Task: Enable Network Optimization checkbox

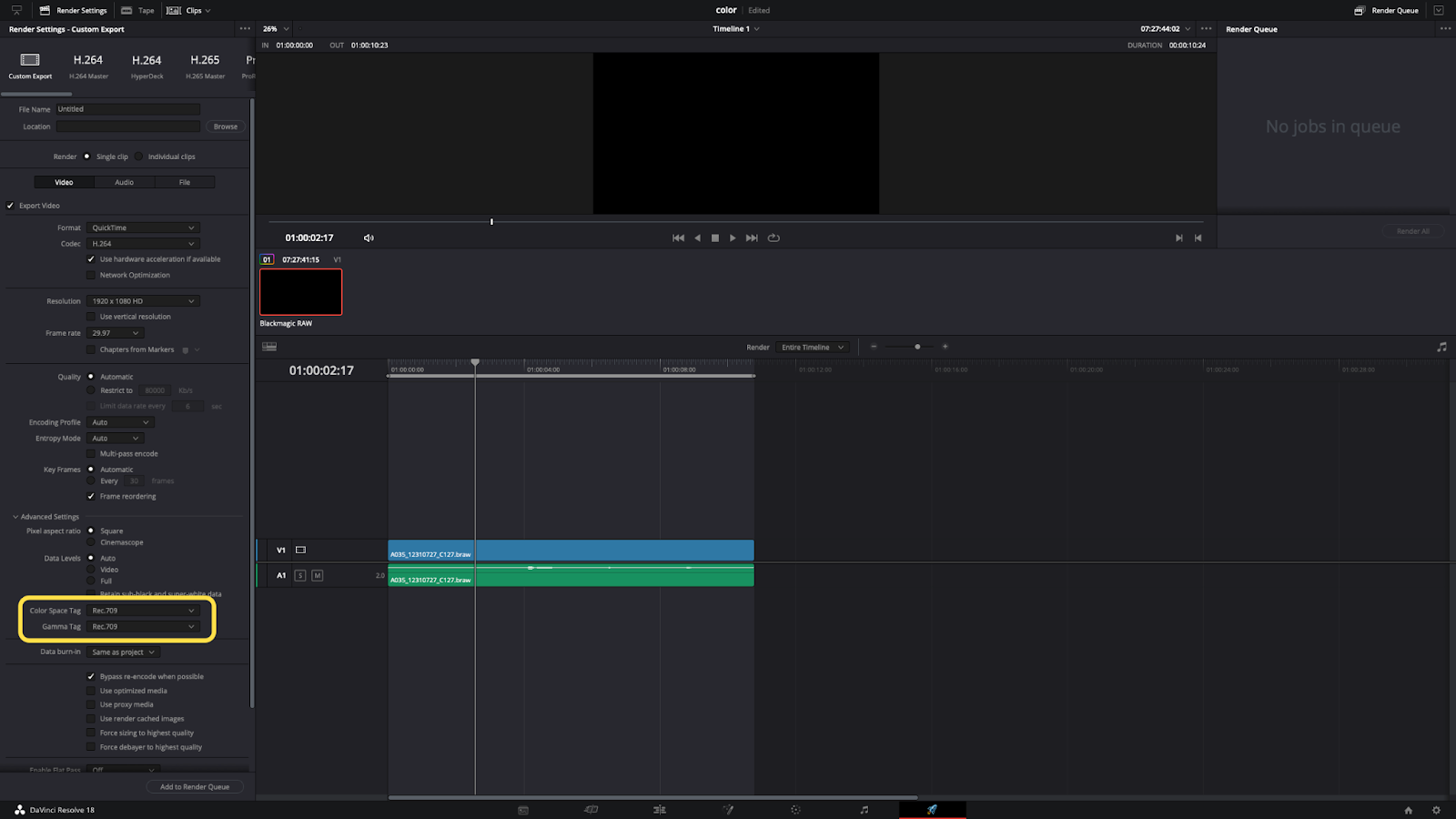Action: [x=91, y=275]
